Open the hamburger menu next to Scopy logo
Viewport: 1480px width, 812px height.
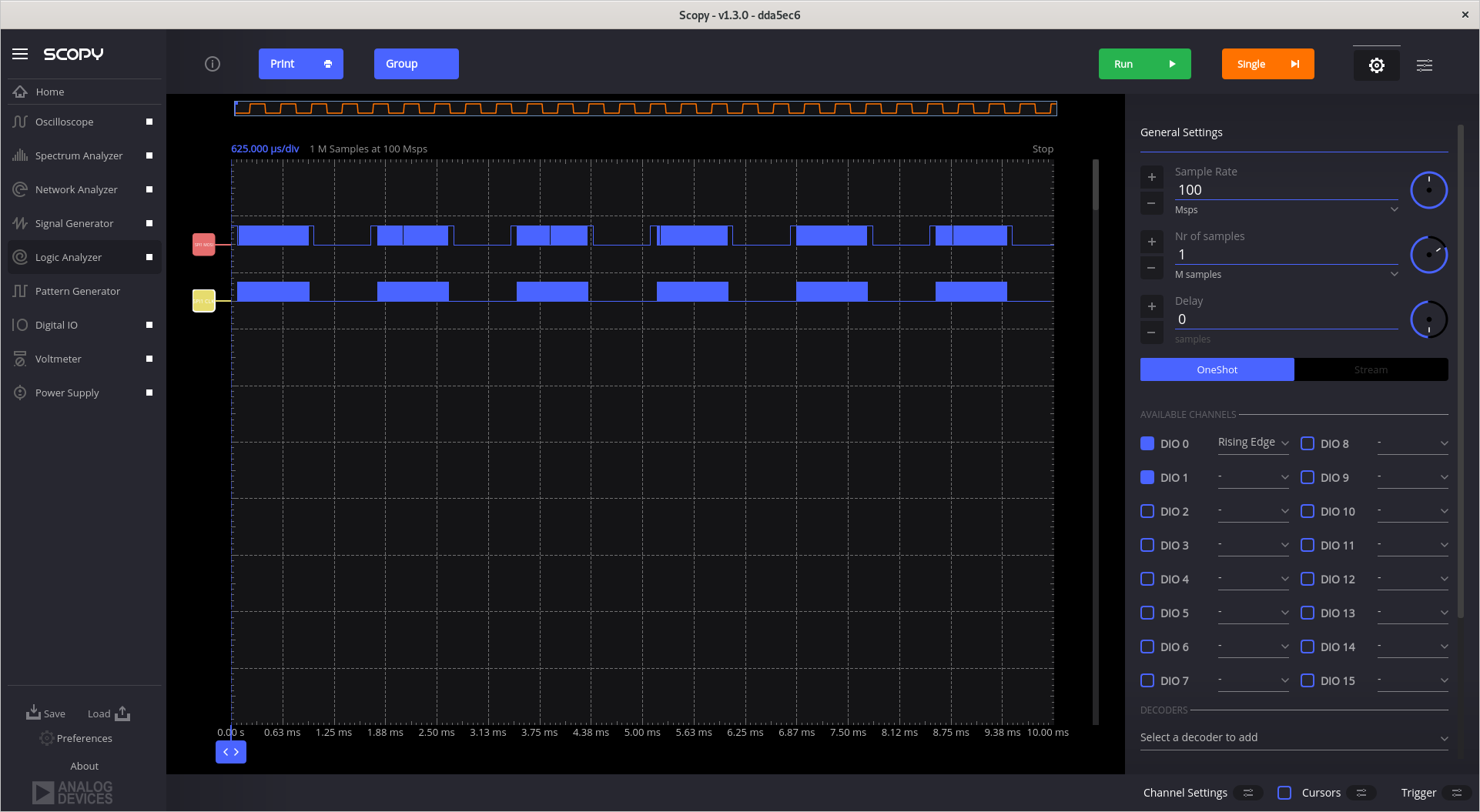coord(20,54)
